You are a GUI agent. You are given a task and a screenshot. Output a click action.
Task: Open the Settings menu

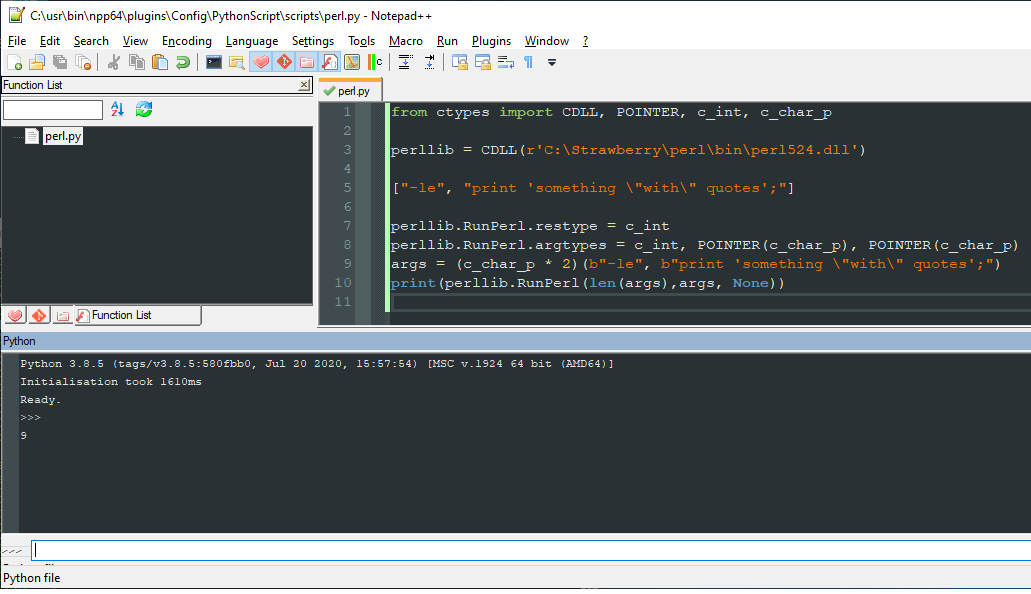[313, 41]
